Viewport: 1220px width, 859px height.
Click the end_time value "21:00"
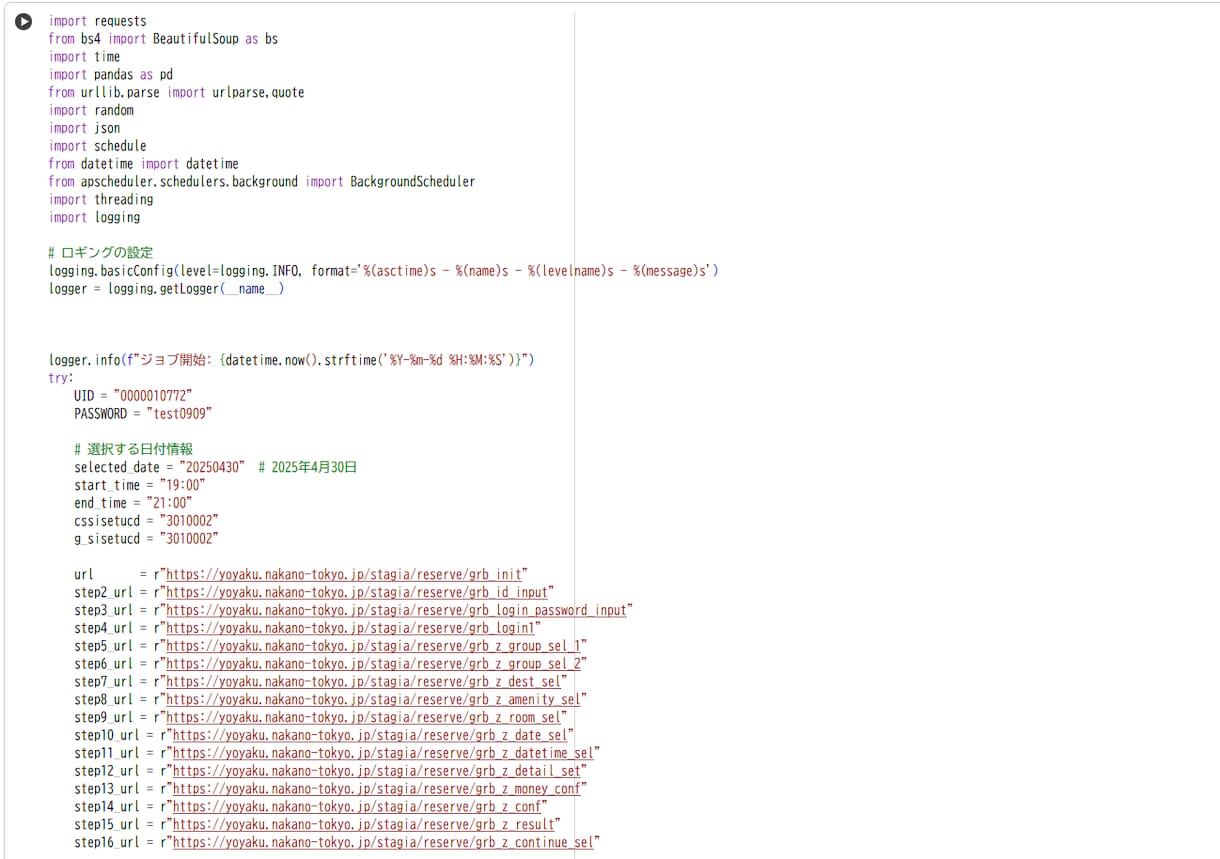[x=170, y=503]
